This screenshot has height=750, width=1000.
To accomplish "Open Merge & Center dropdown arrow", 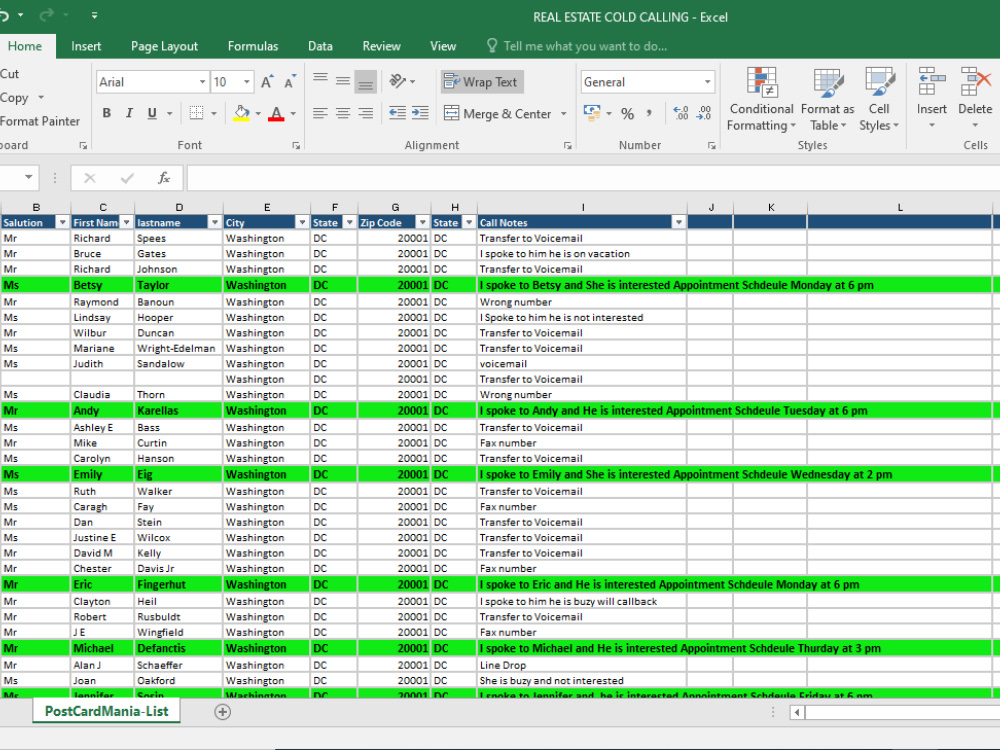I will click(564, 114).
